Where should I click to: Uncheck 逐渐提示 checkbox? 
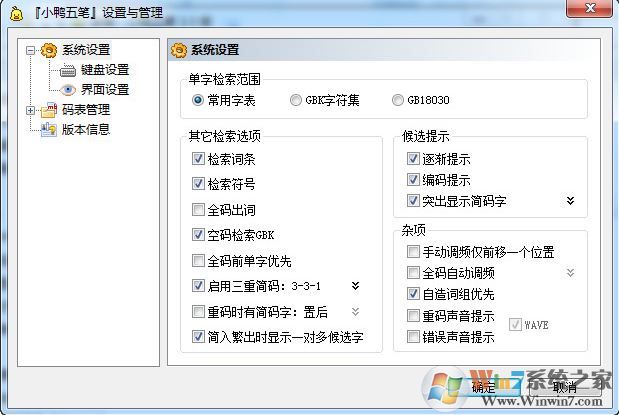[413, 159]
